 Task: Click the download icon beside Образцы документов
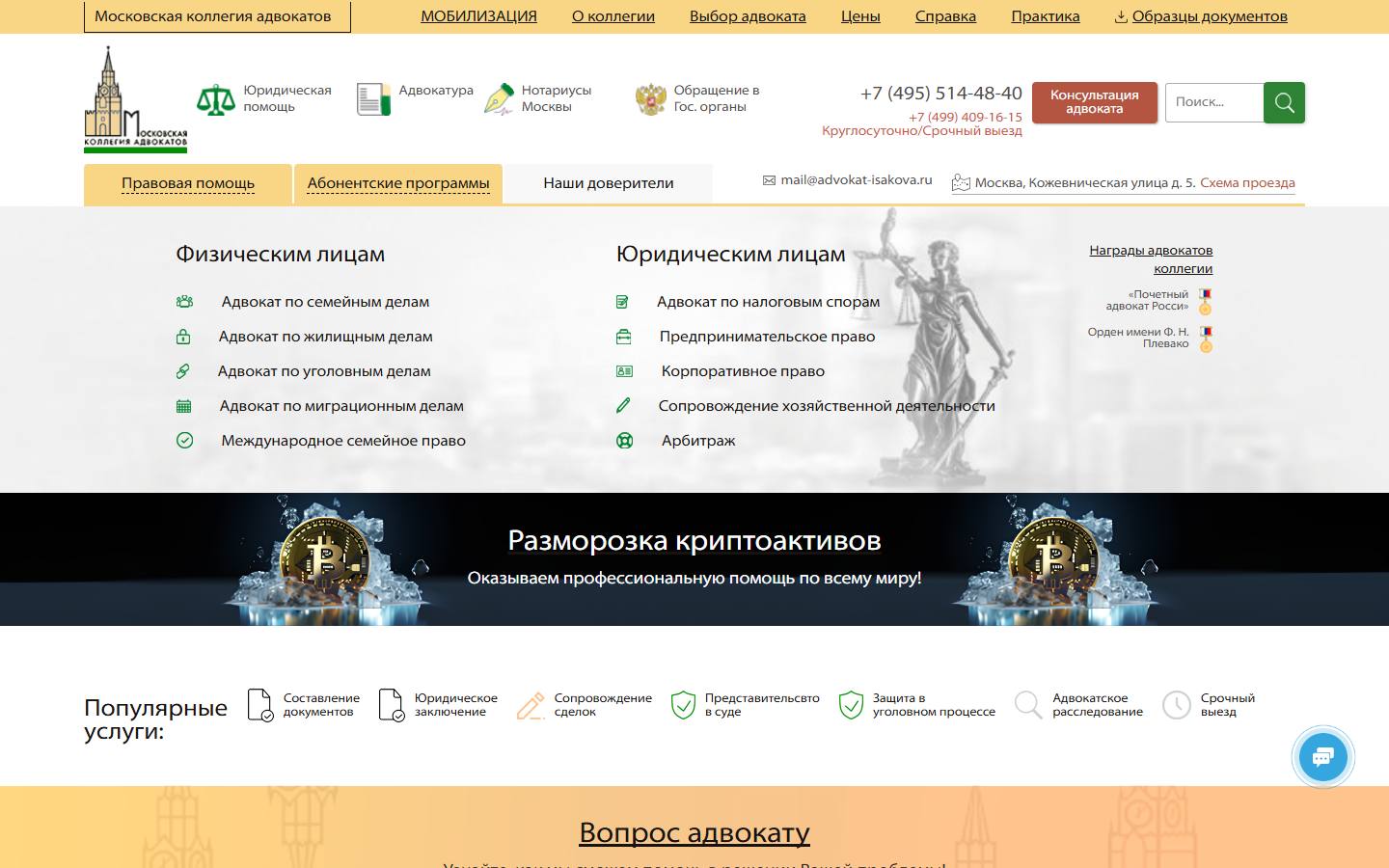coord(1121,16)
